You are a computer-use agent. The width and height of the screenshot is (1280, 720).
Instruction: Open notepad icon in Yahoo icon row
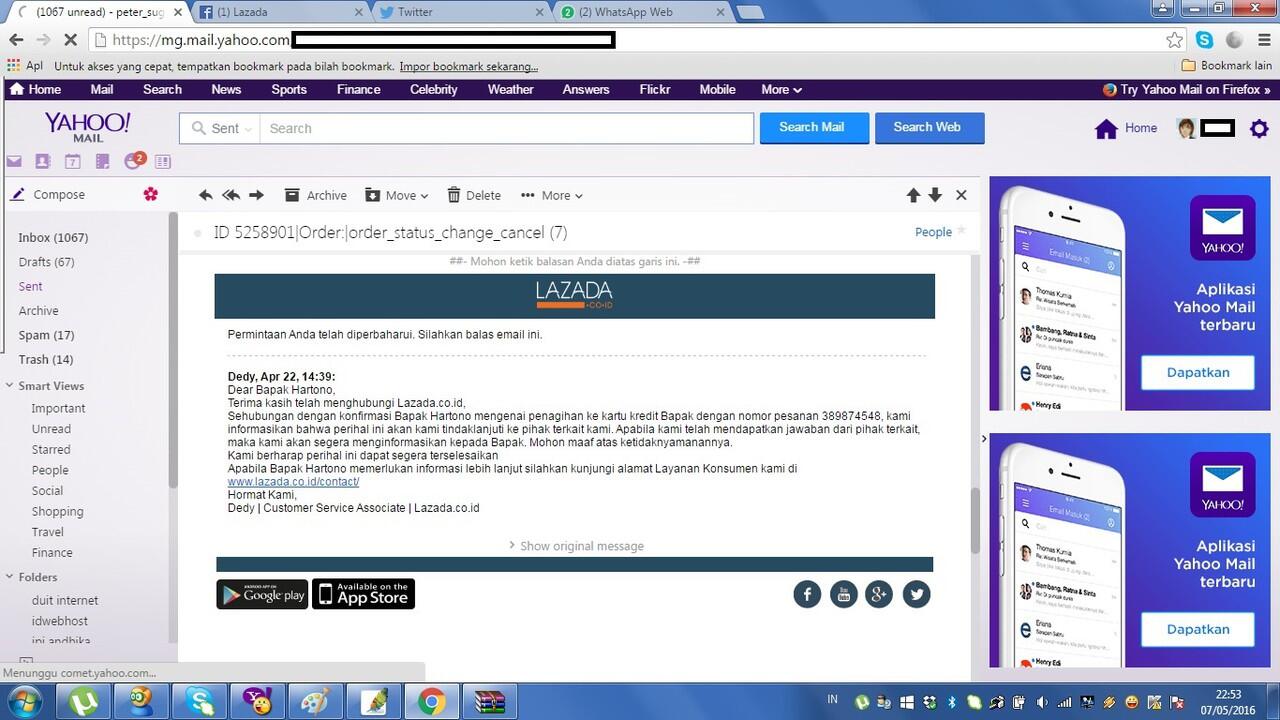tap(102, 161)
